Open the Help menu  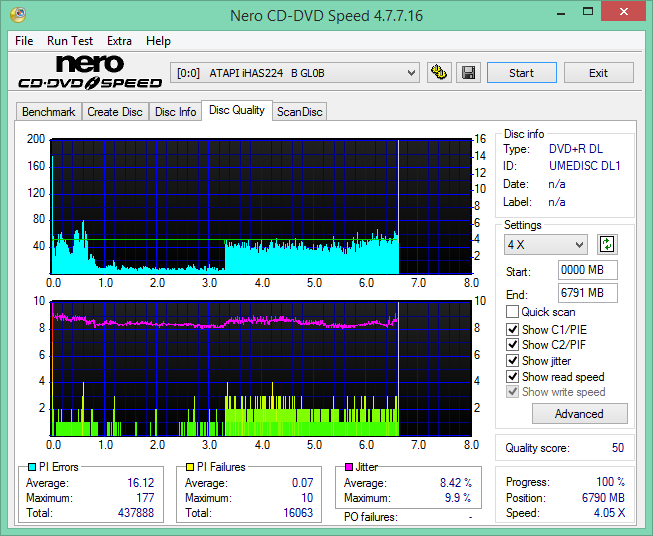tap(158, 41)
